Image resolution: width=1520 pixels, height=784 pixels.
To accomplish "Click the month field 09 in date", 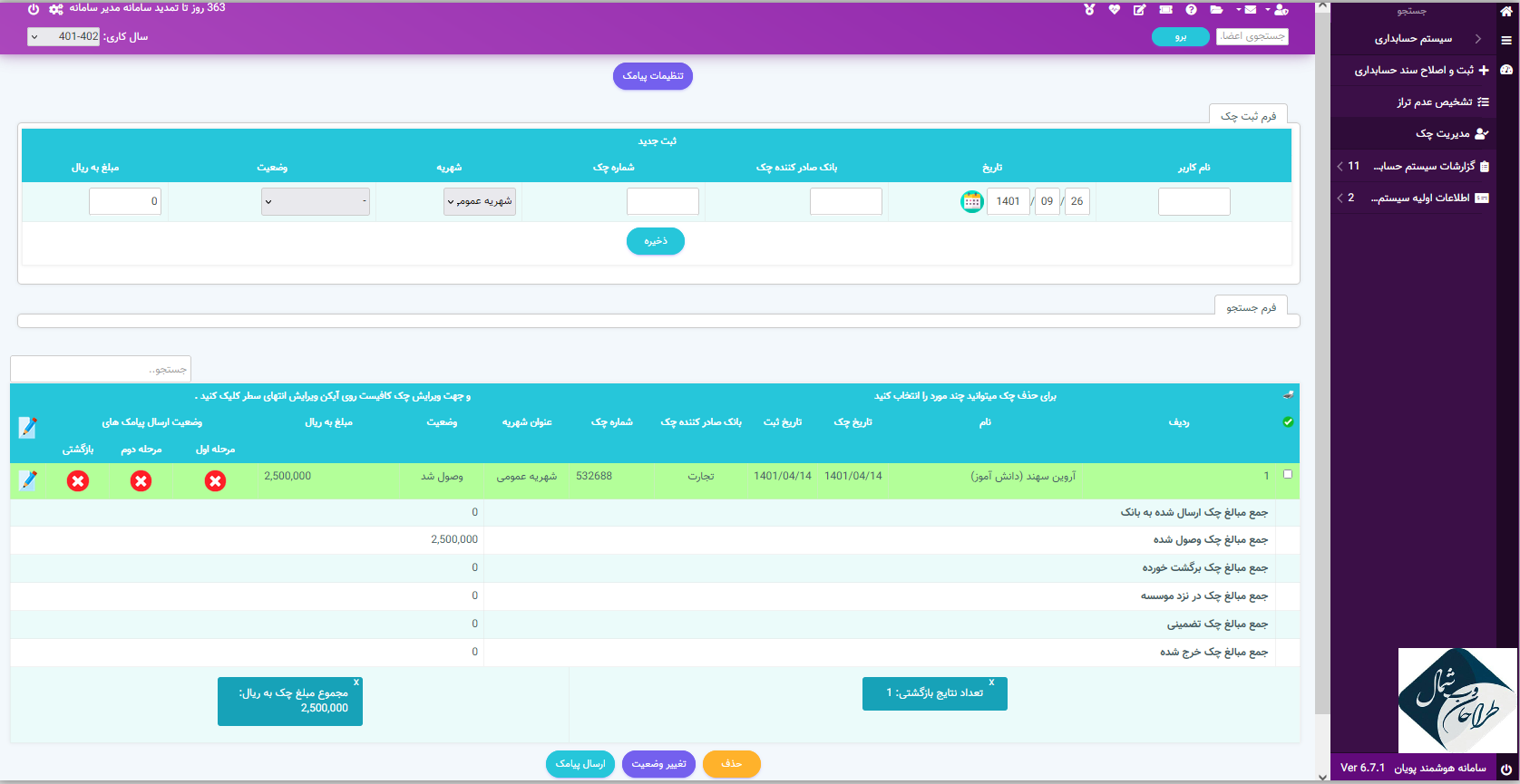I will 1047,201.
